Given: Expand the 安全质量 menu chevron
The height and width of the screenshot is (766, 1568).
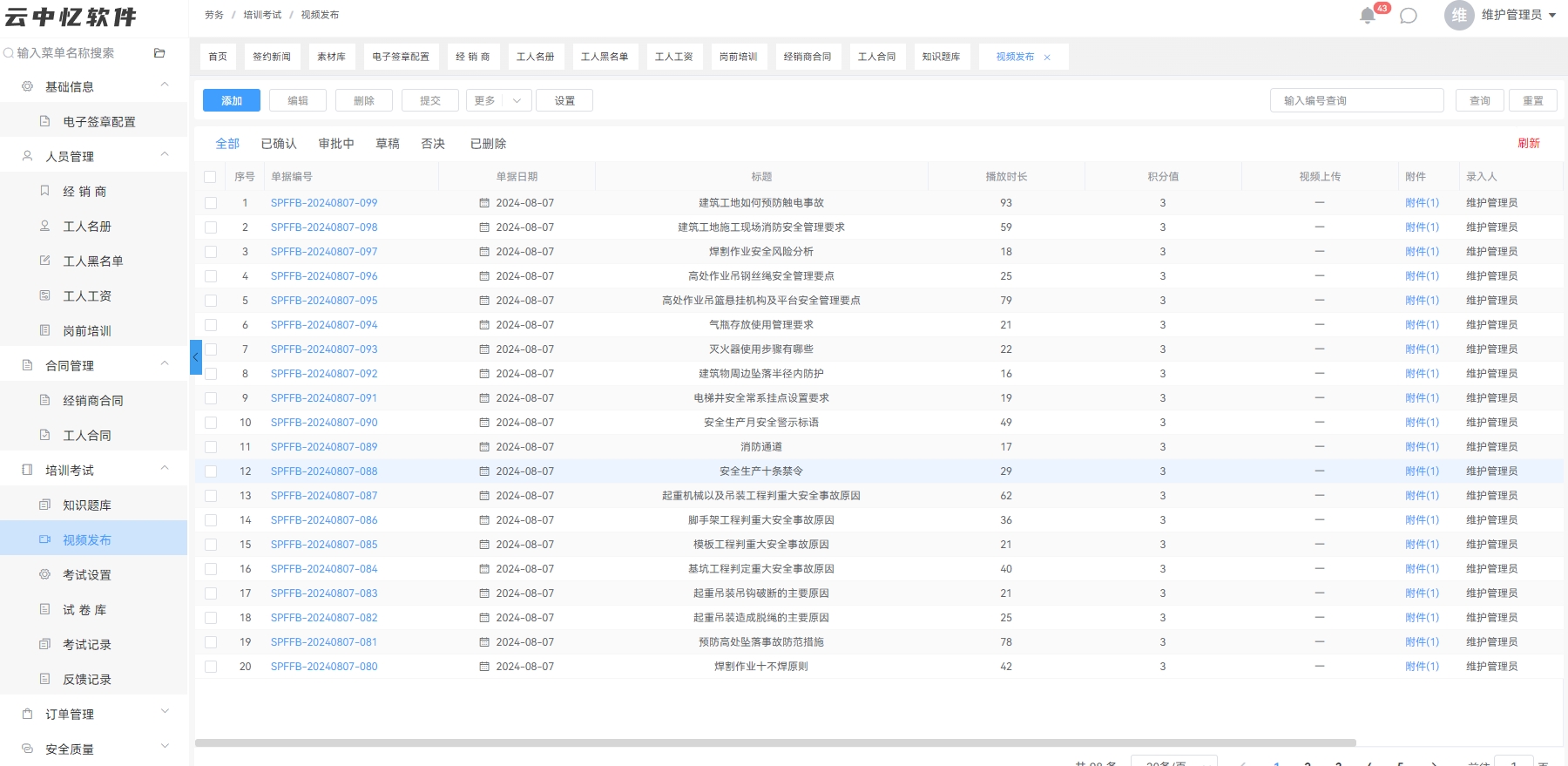Looking at the screenshot, I should [165, 747].
